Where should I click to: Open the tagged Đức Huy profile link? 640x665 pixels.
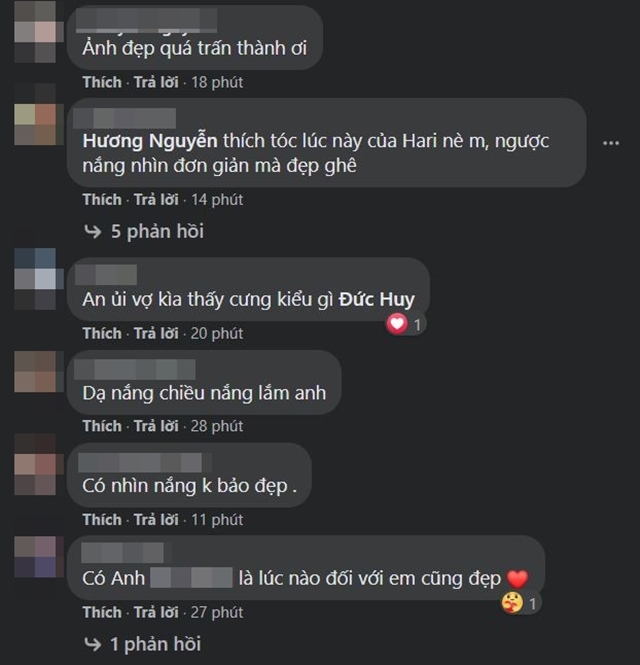click(x=377, y=299)
